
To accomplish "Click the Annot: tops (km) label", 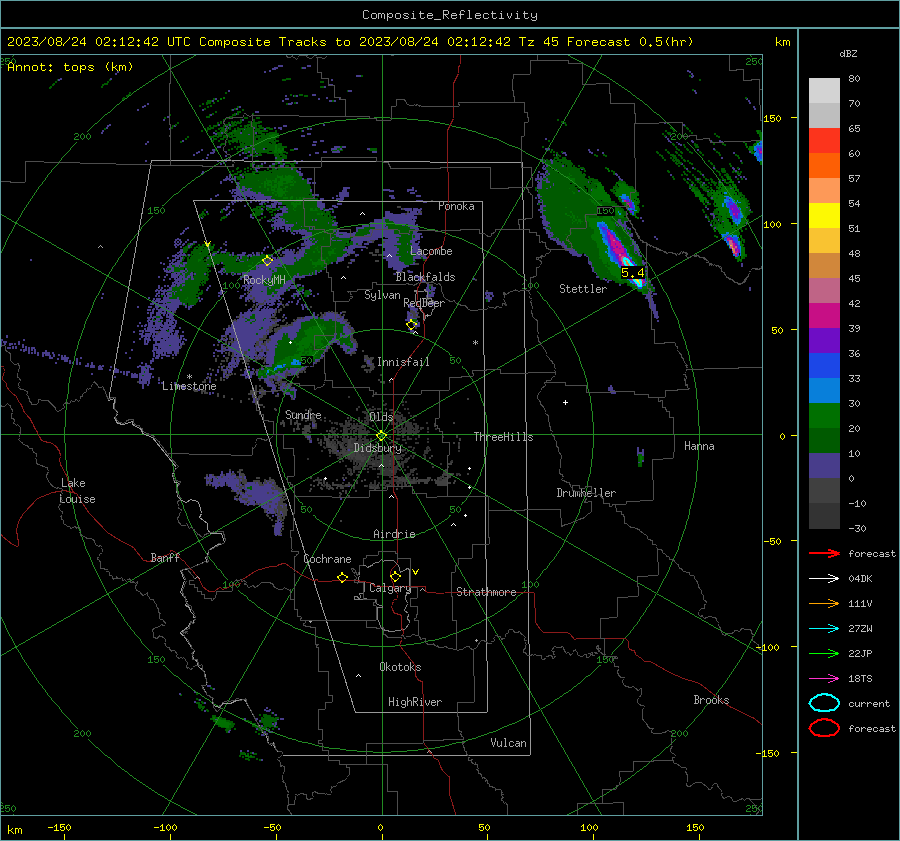I will (70, 67).
